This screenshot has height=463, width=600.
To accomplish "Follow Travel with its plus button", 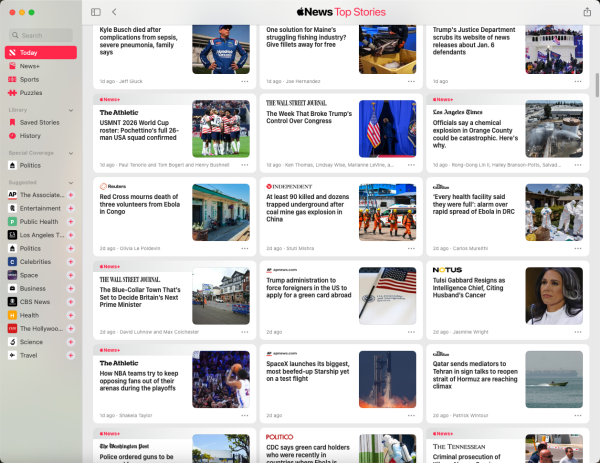I will pos(71,355).
